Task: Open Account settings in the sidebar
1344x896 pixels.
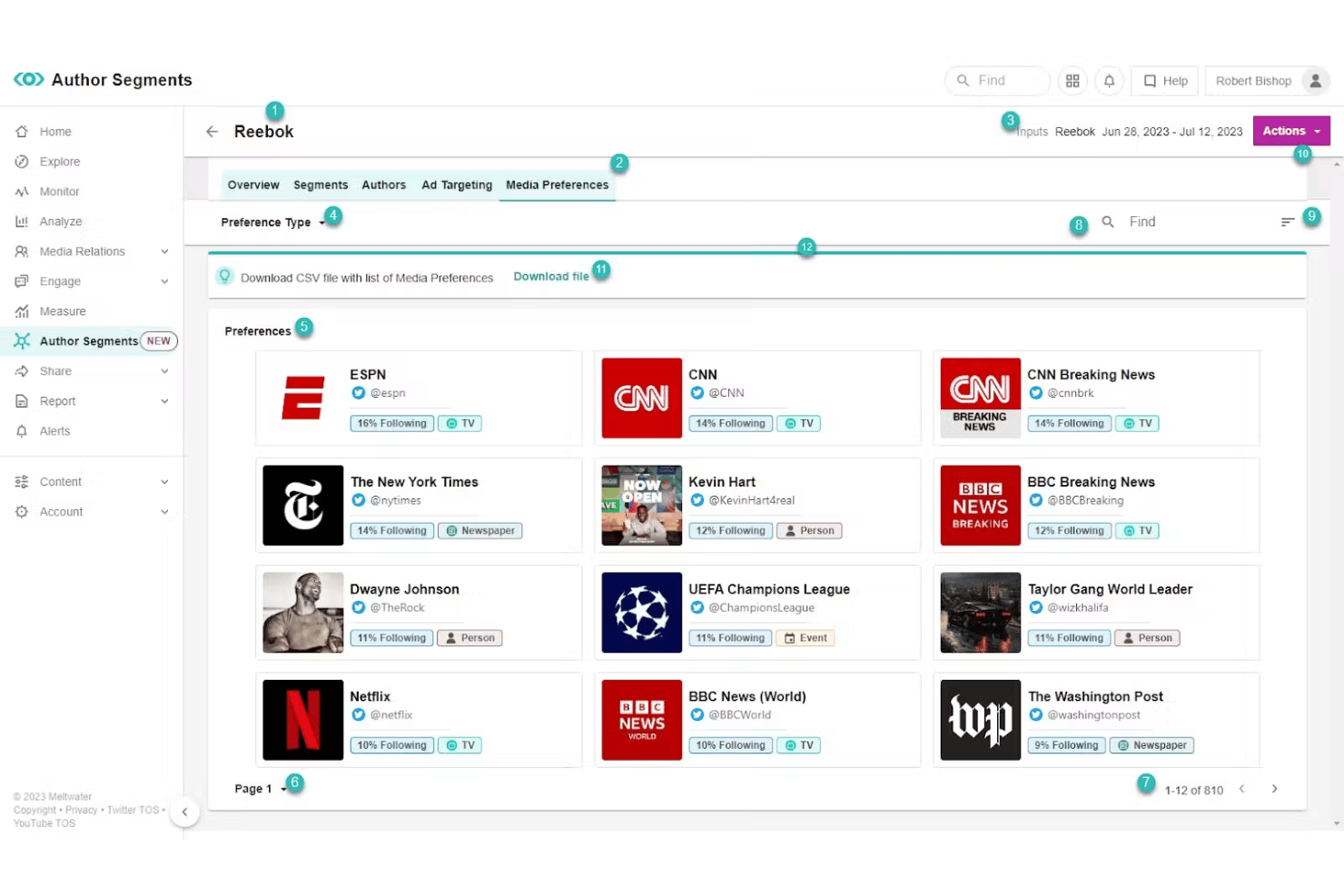Action: click(61, 512)
